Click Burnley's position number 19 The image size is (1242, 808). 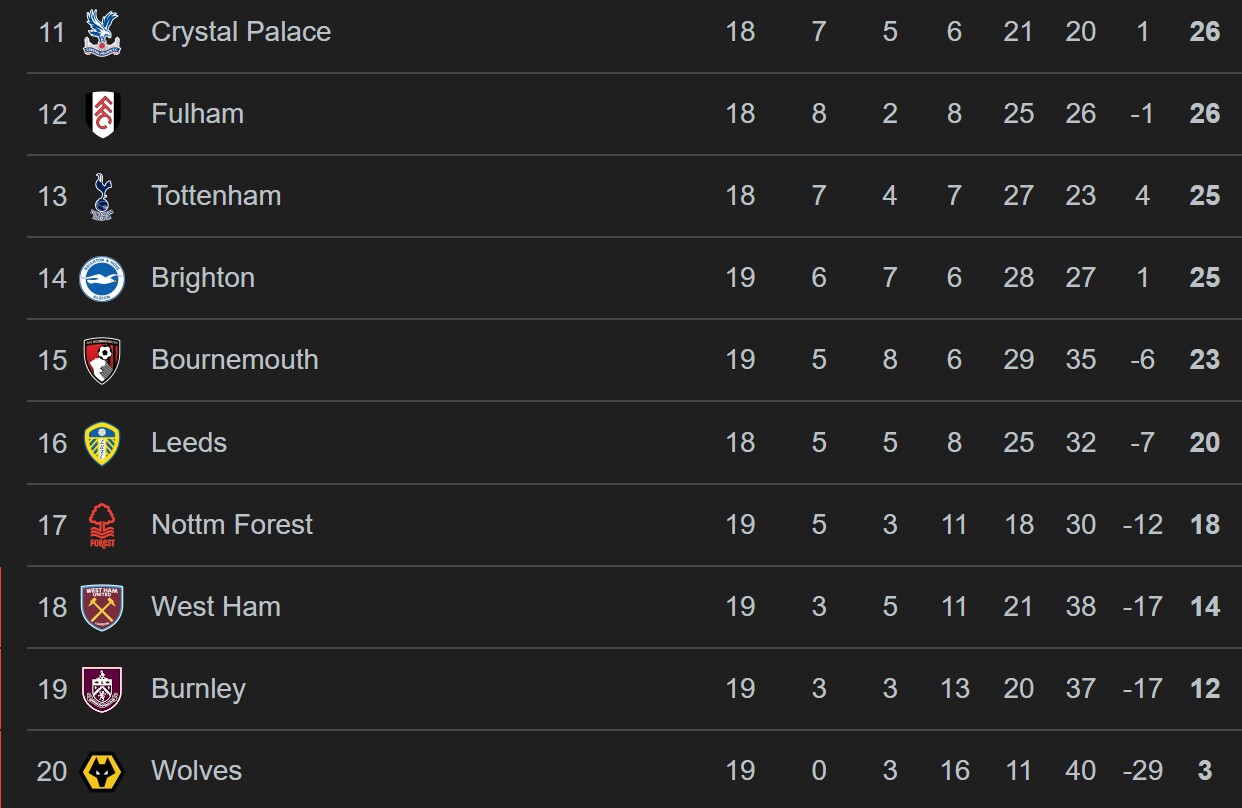point(52,689)
